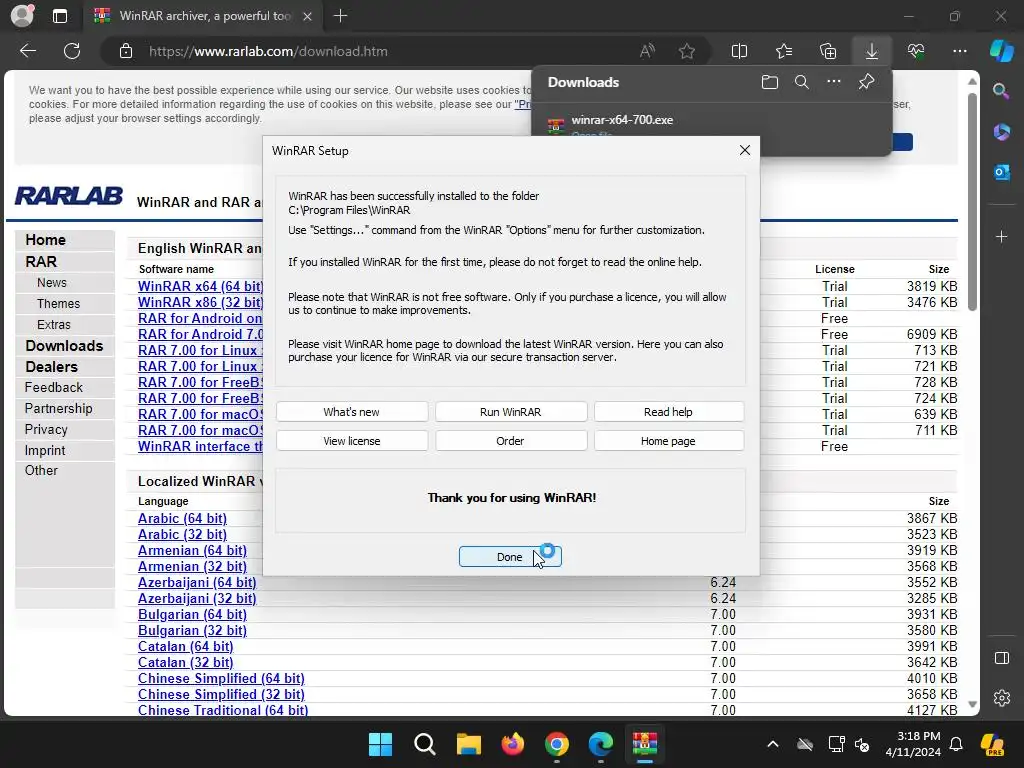The width and height of the screenshot is (1024, 768).
Task: Download Chinese Simplified (64 bit) version
Action: click(x=221, y=679)
